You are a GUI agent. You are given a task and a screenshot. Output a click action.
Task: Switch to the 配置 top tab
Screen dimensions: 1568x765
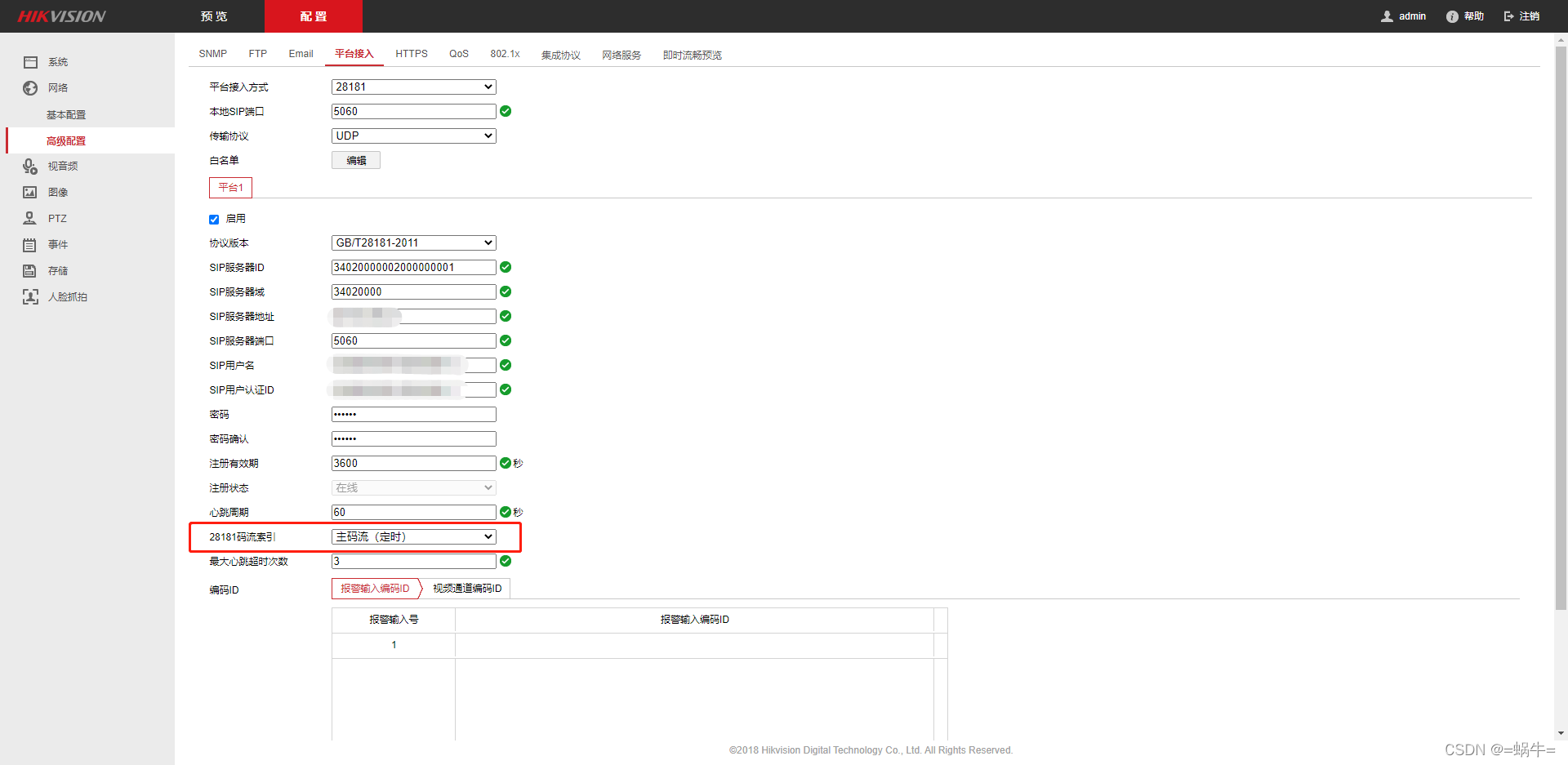[314, 16]
